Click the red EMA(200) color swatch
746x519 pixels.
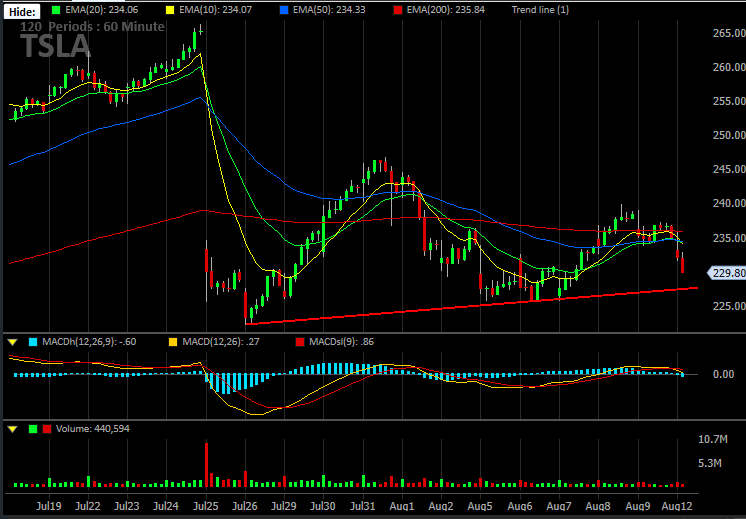point(397,9)
